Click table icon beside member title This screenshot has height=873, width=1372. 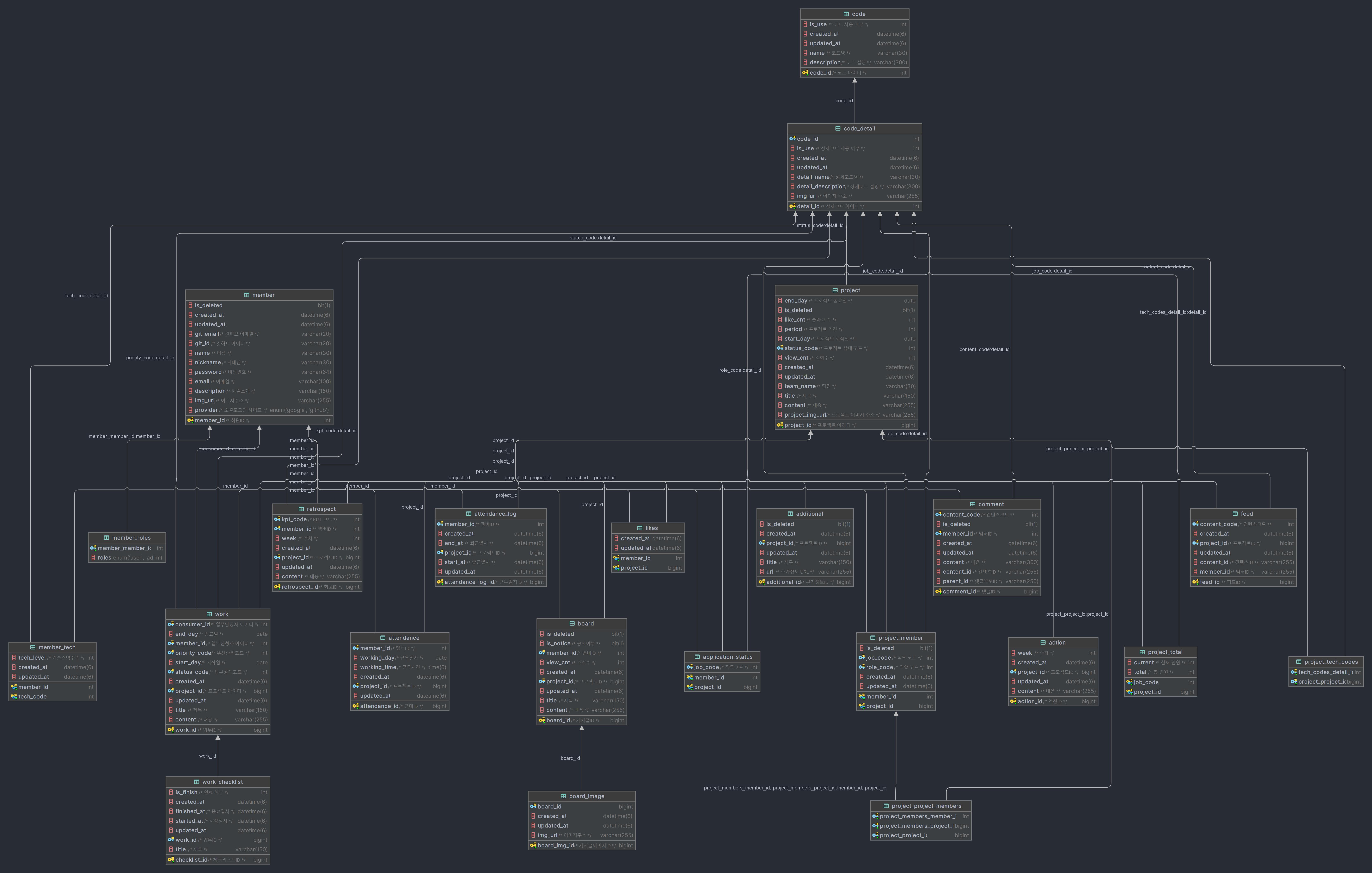(247, 295)
